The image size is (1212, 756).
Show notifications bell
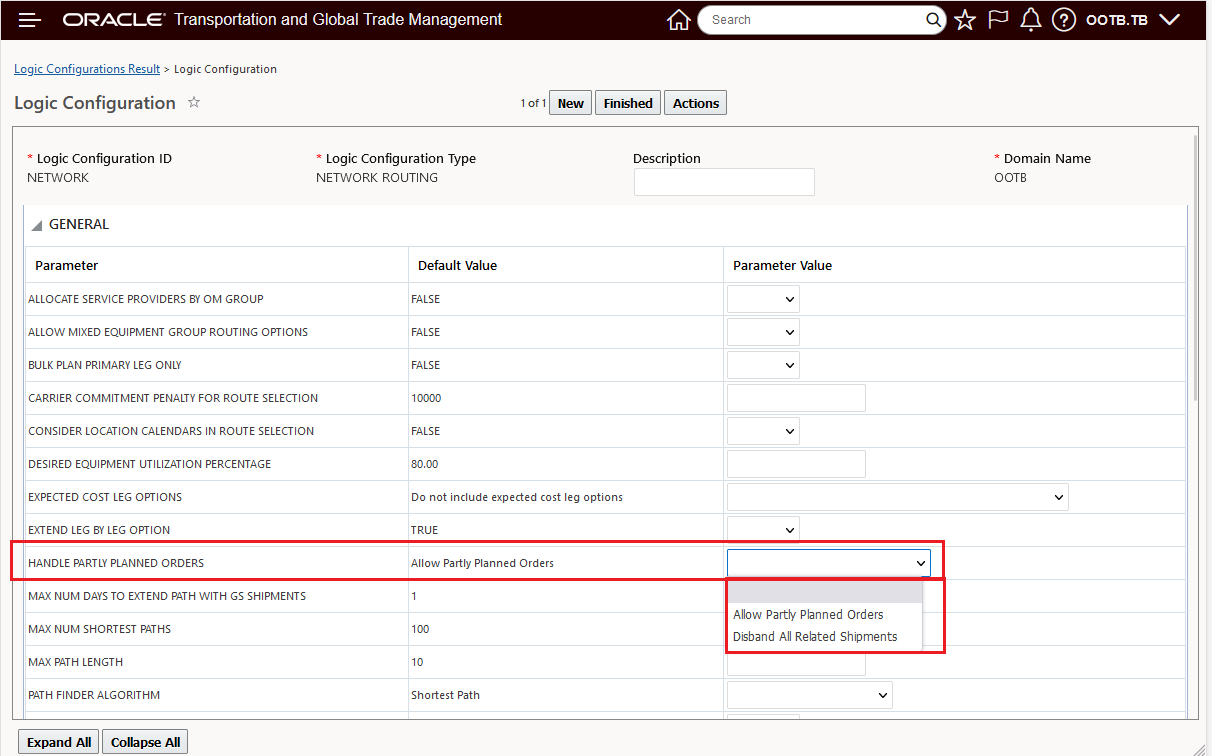(x=1031, y=20)
